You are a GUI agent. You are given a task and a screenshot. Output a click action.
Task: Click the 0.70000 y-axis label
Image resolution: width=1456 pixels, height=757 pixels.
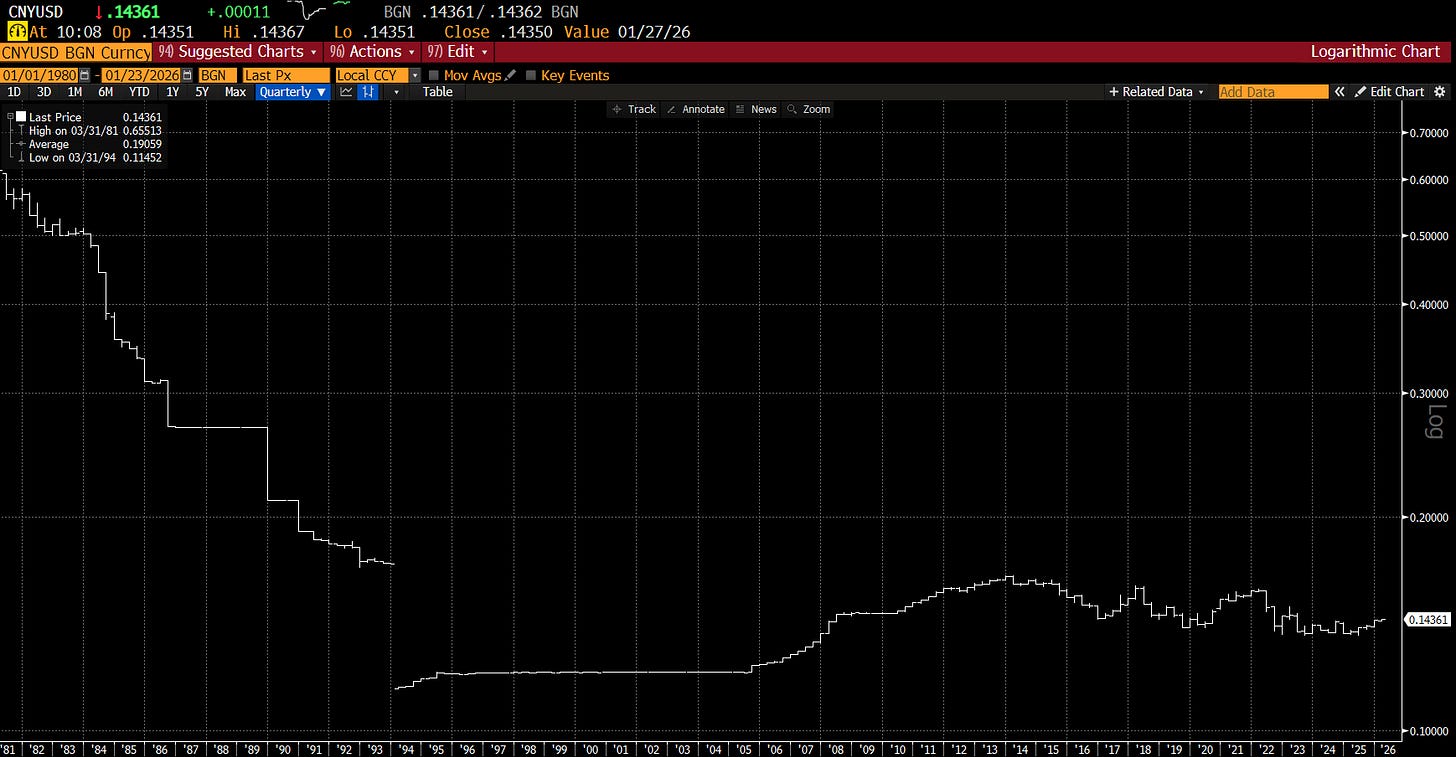coord(1428,133)
